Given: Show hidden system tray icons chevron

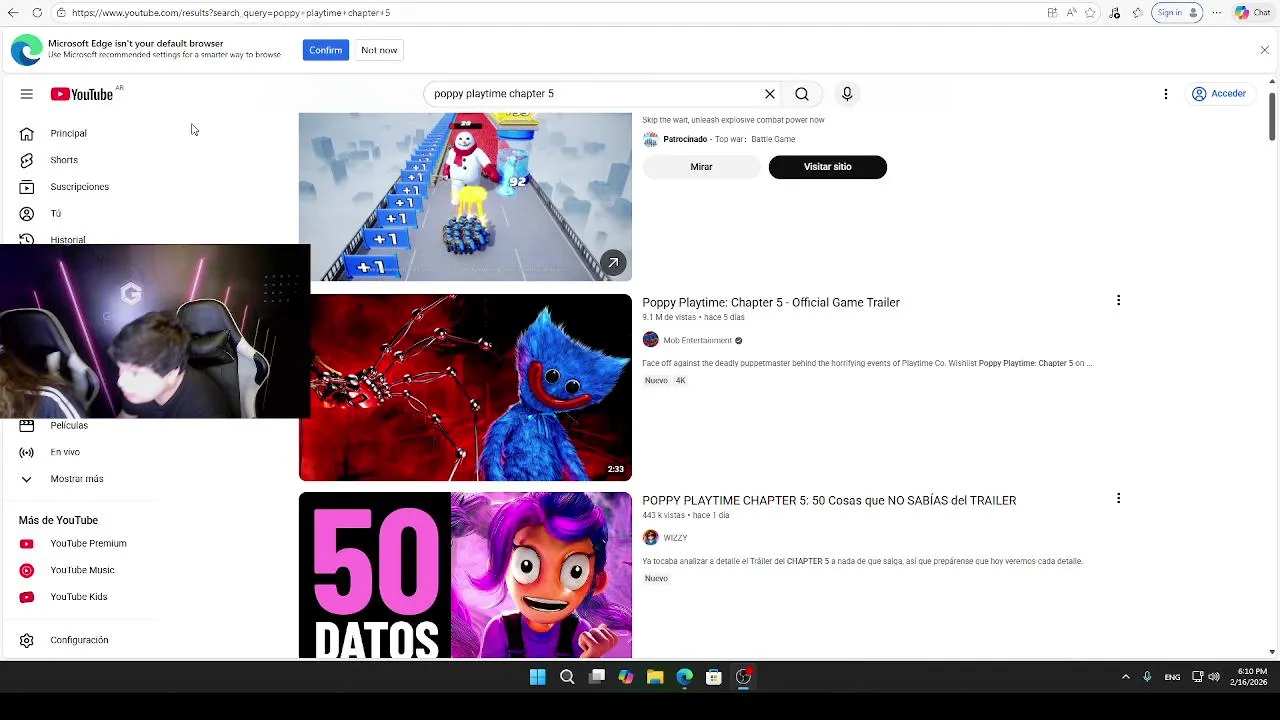Looking at the screenshot, I should (x=1125, y=677).
